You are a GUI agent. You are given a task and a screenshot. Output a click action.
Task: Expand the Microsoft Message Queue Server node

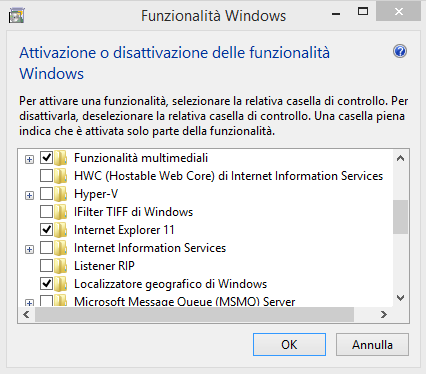pos(29,303)
